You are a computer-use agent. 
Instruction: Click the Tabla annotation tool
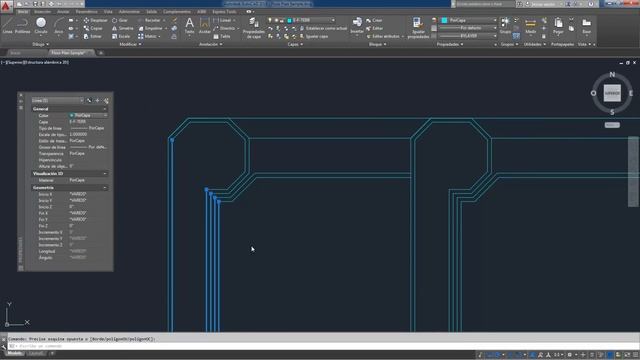222,36
